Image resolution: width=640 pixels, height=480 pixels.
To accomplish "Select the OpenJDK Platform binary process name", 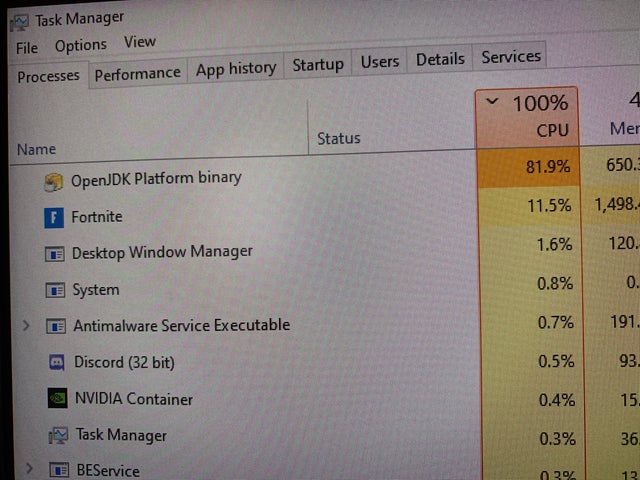I will (x=156, y=179).
